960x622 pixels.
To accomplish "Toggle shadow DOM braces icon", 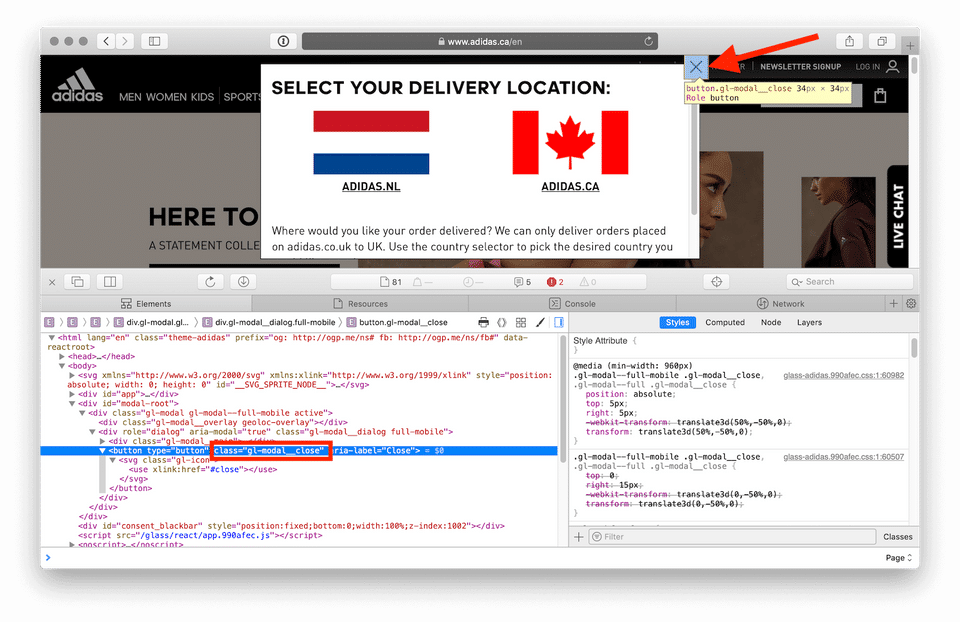I will (502, 323).
